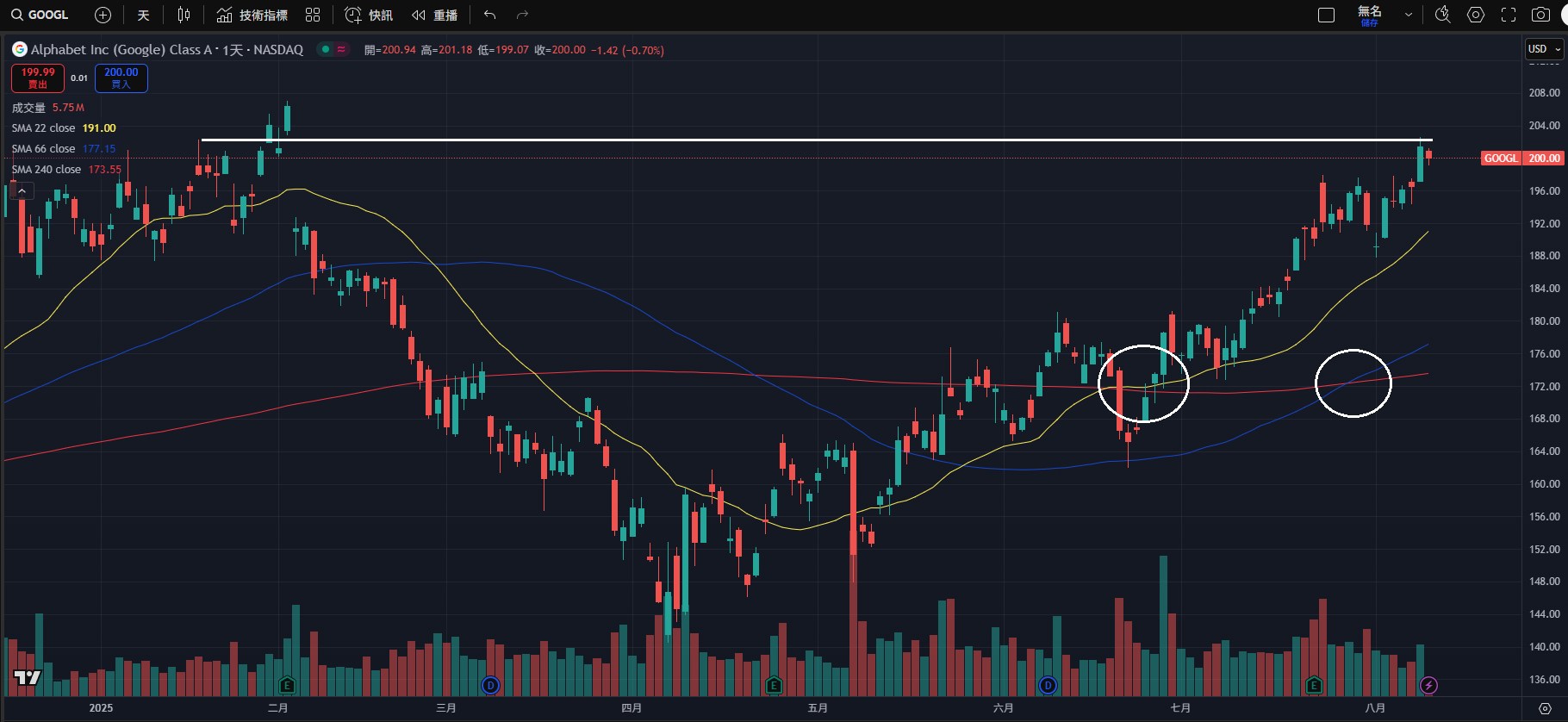1568x722 pixels.
Task: Click the February earnings E marker
Action: click(287, 686)
